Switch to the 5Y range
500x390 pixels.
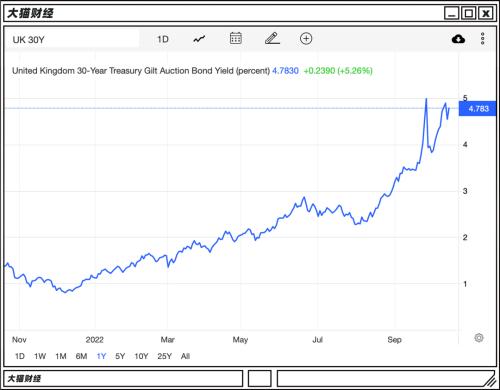tap(120, 356)
